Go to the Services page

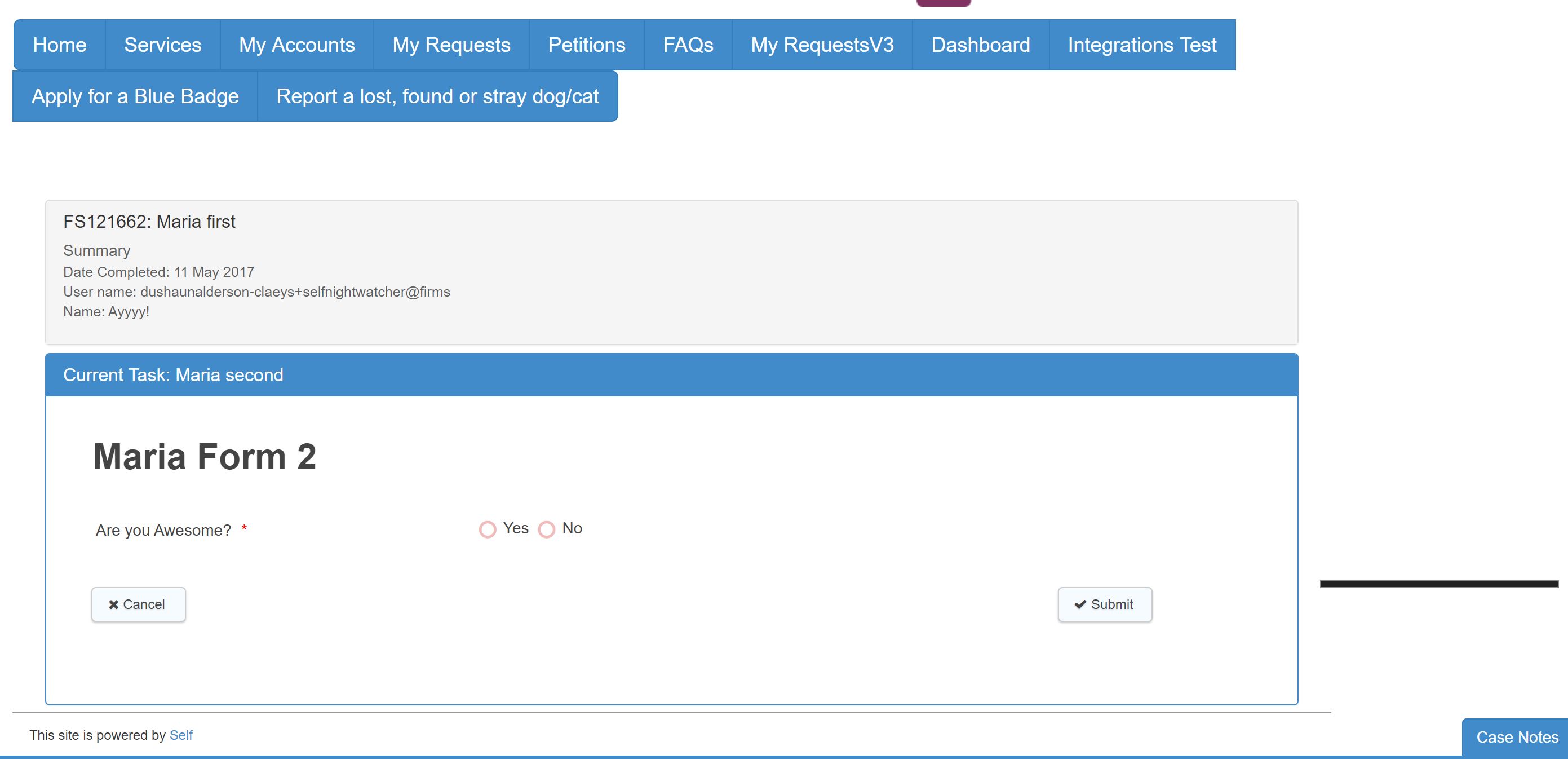(x=162, y=45)
